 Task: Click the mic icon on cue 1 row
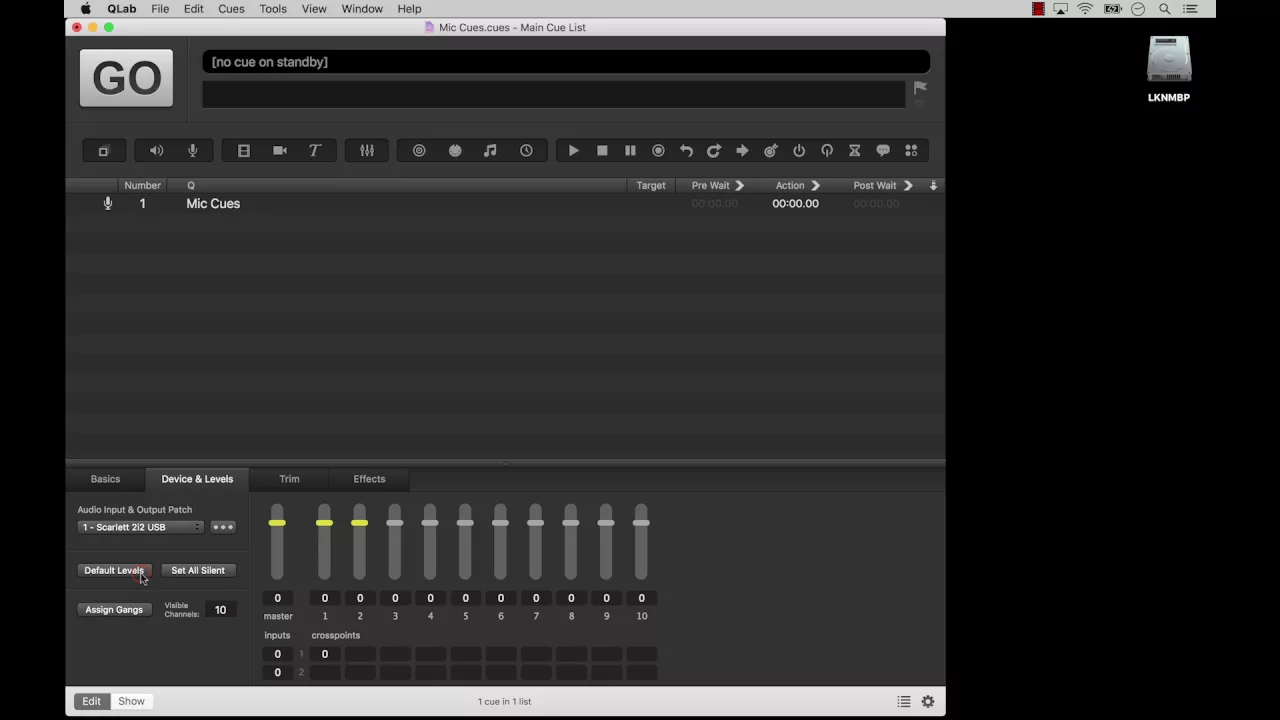(108, 204)
